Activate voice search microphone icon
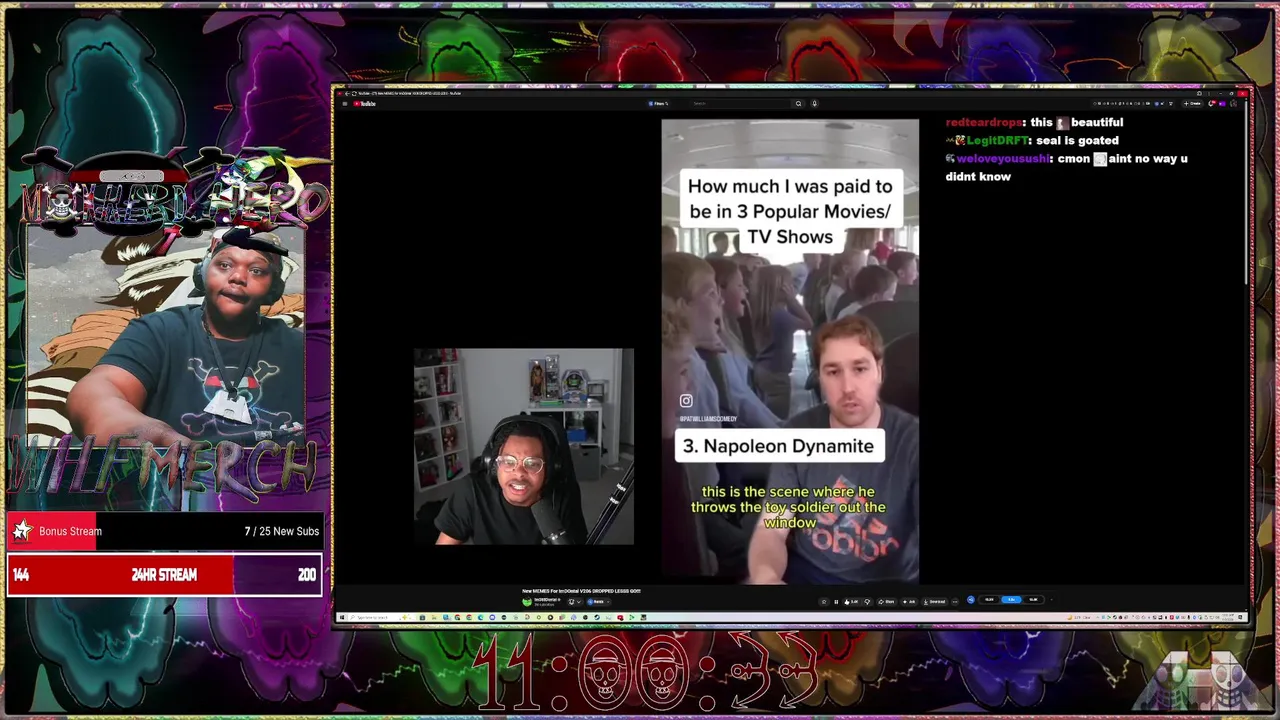The width and height of the screenshot is (1280, 720). 814,103
